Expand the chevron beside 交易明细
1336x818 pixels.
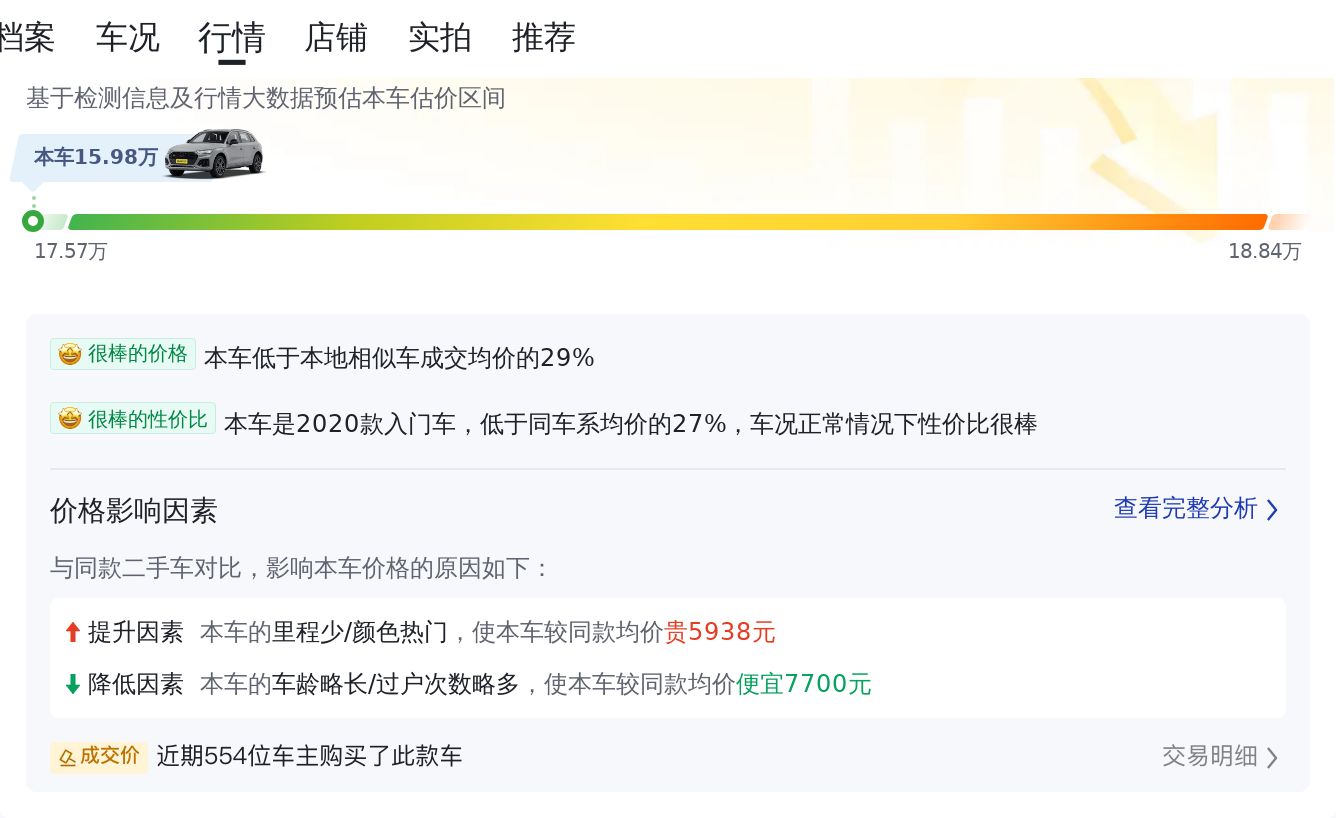tap(1272, 757)
